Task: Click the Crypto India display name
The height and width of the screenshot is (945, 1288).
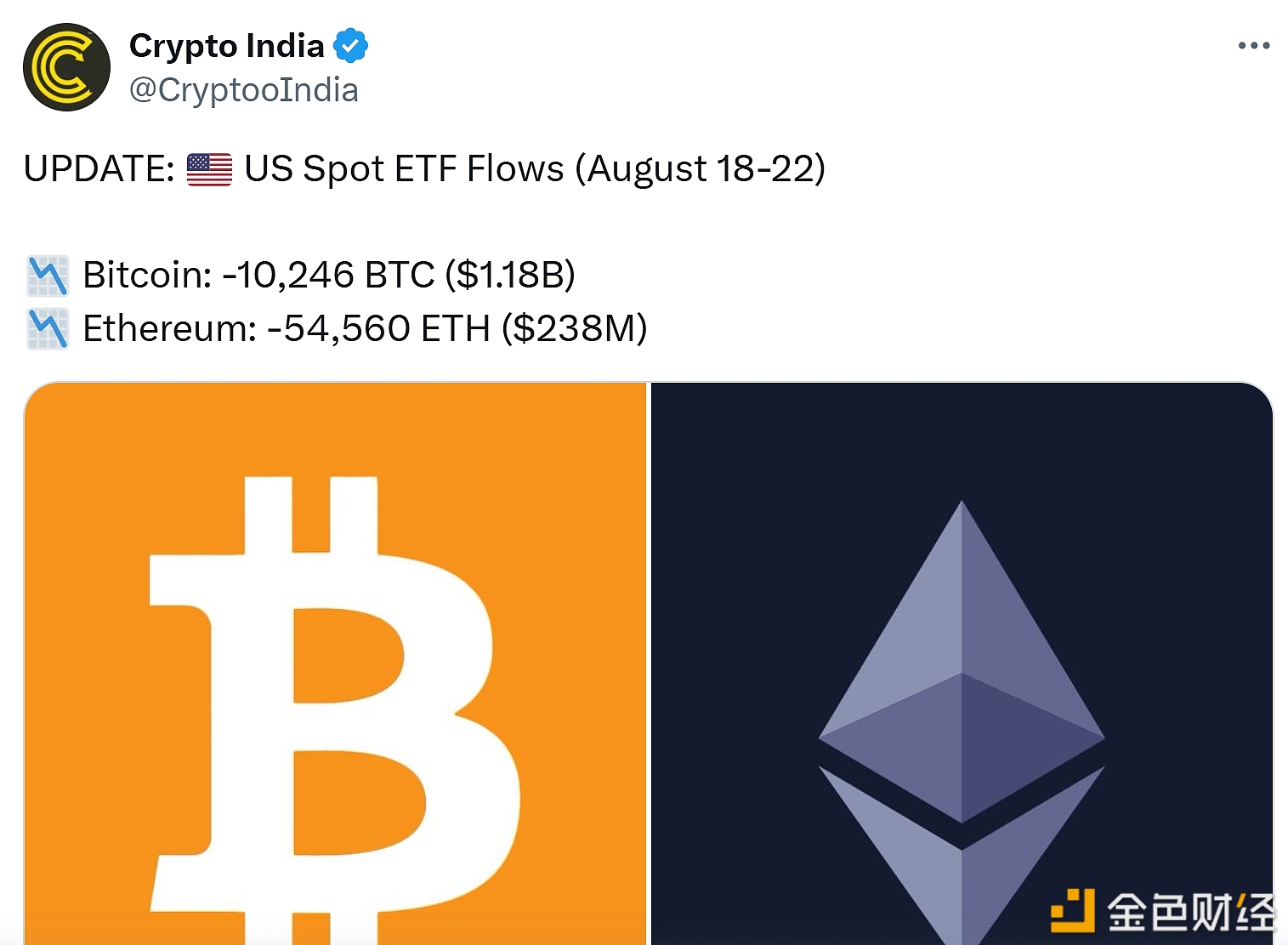Action: click(226, 46)
